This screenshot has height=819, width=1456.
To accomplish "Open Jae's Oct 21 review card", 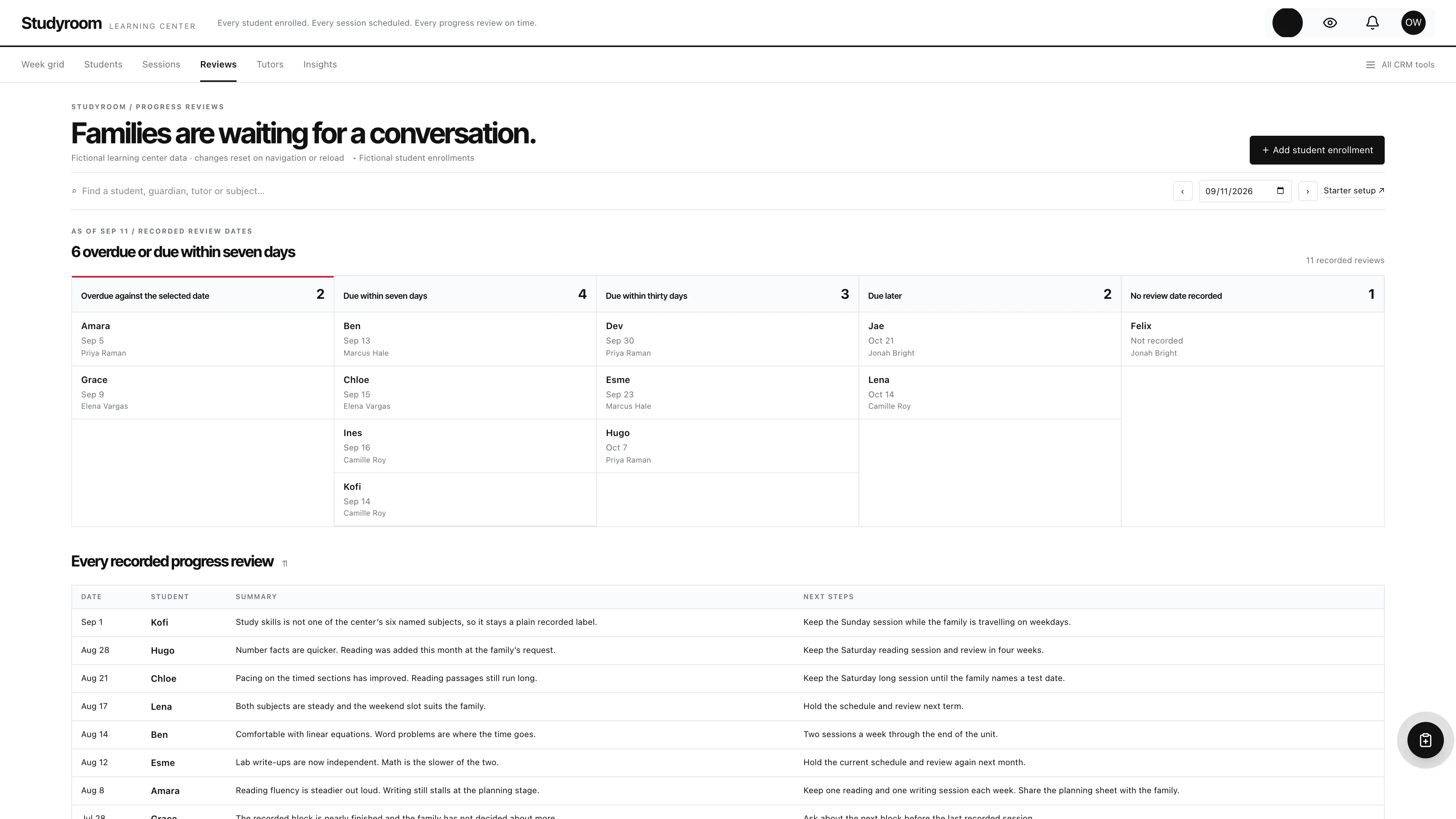I will tap(990, 339).
